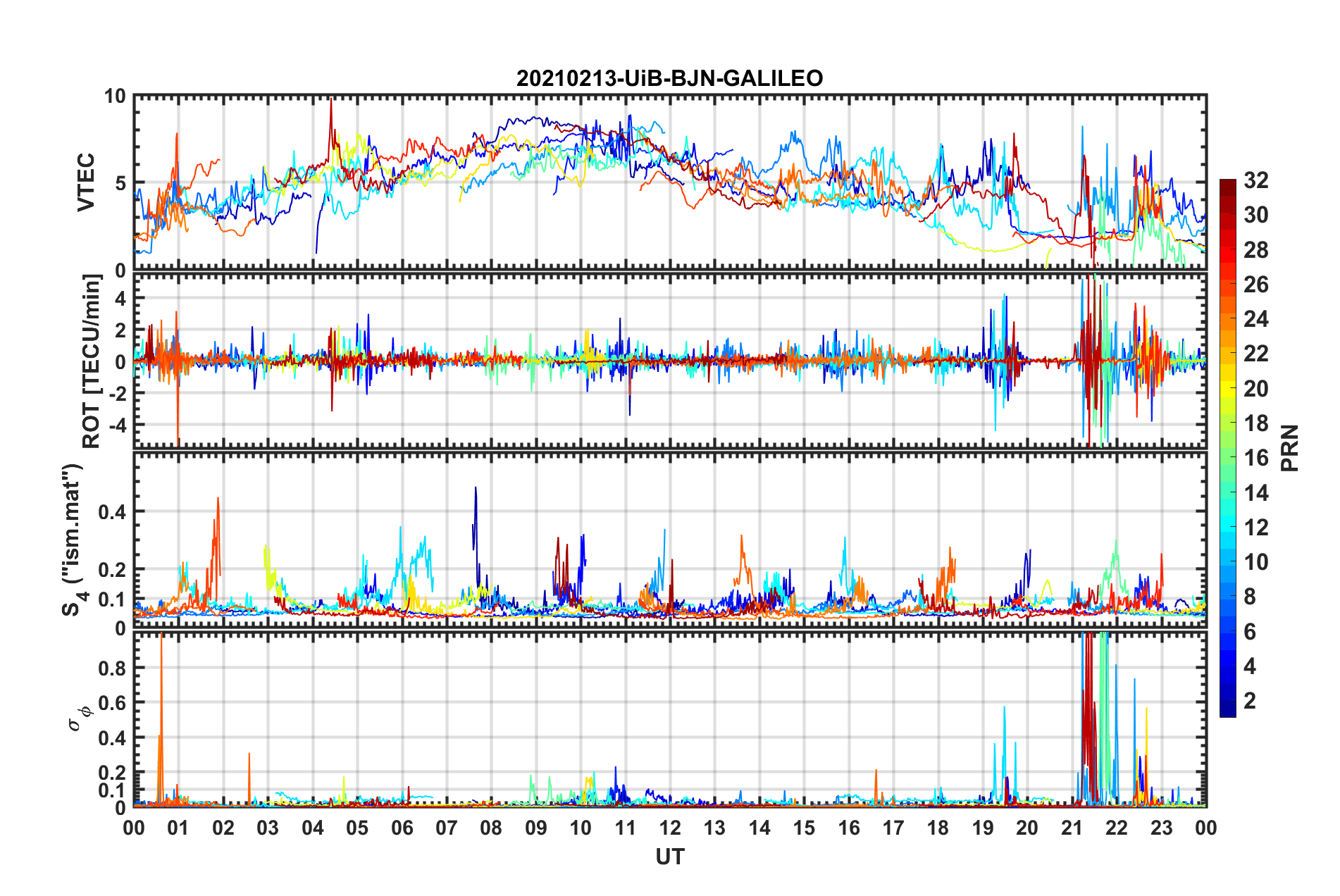Click colorbar tick label 22
This screenshot has height=896, width=1340.
pyautogui.click(x=1255, y=354)
